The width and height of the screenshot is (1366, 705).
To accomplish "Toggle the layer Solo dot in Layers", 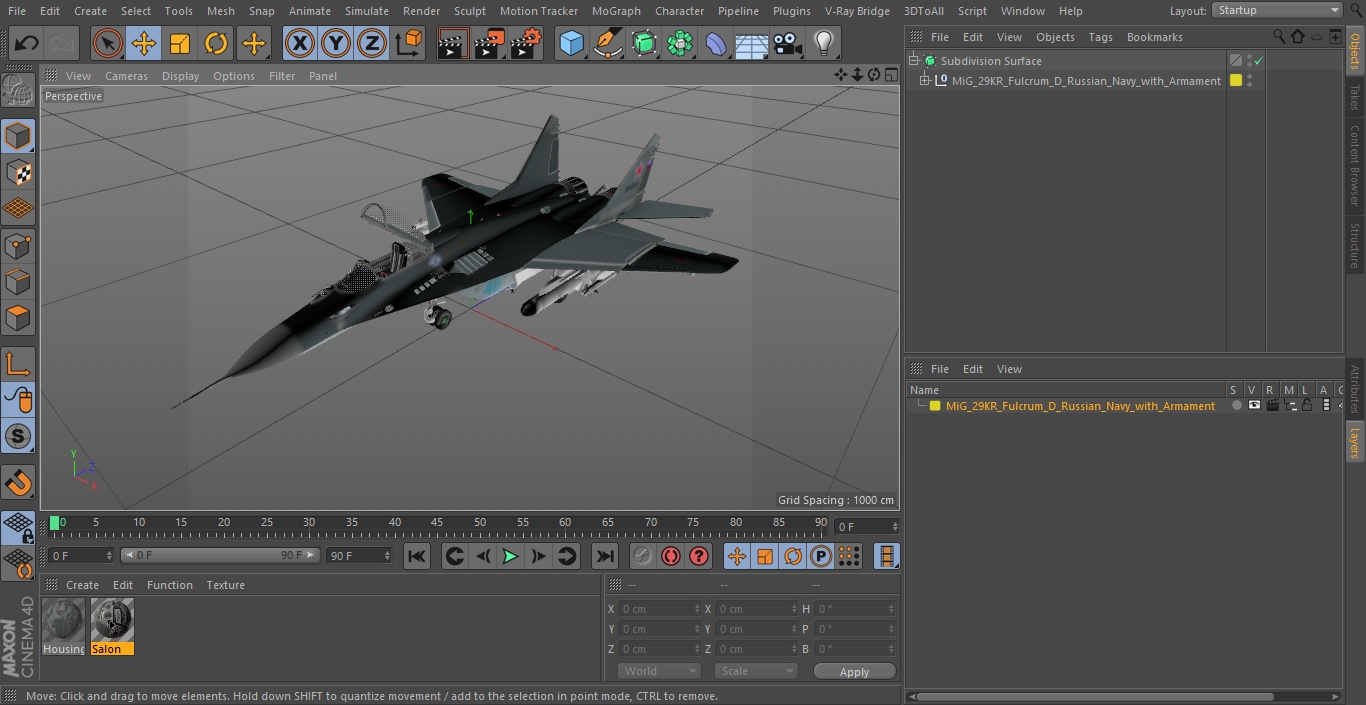I will pyautogui.click(x=1237, y=406).
